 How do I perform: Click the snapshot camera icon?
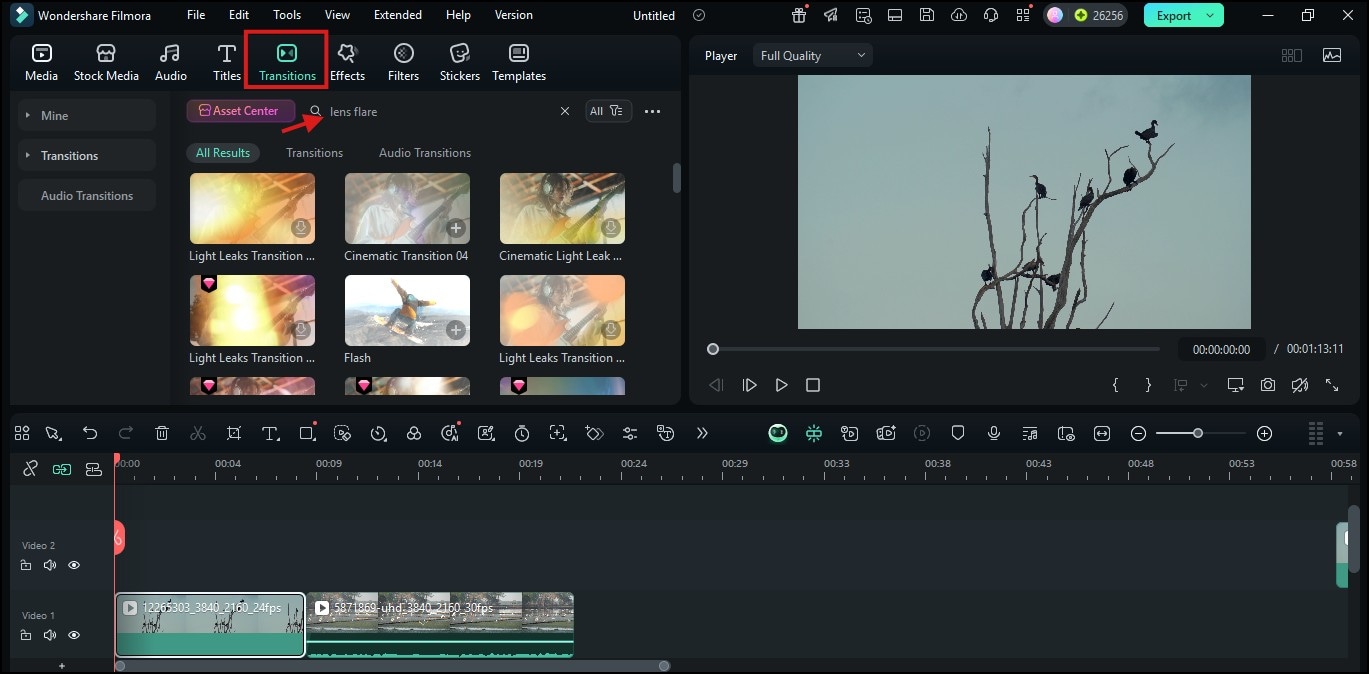[x=1268, y=385]
